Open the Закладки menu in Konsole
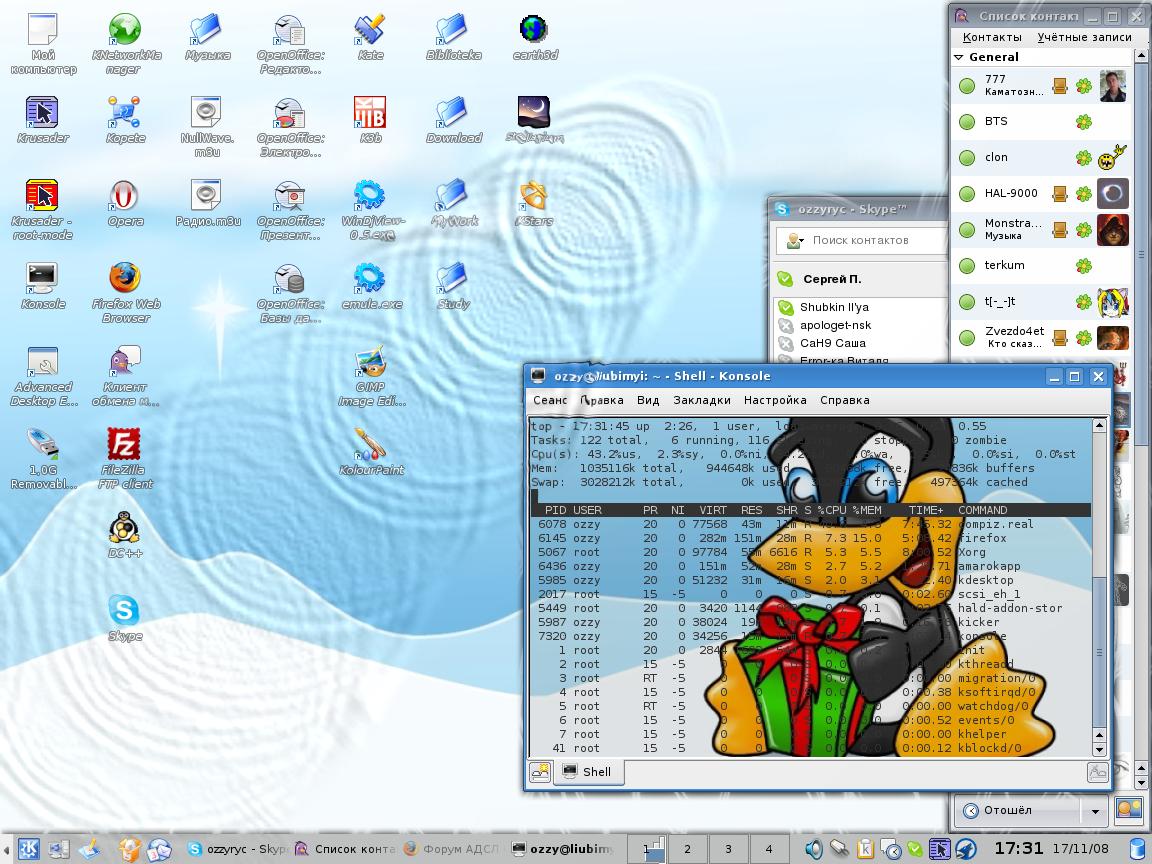 pyautogui.click(x=702, y=400)
